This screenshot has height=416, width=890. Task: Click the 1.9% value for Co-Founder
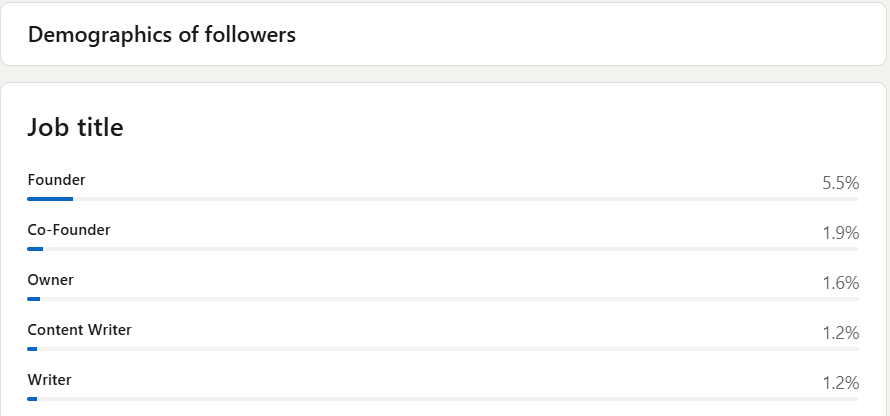840,233
